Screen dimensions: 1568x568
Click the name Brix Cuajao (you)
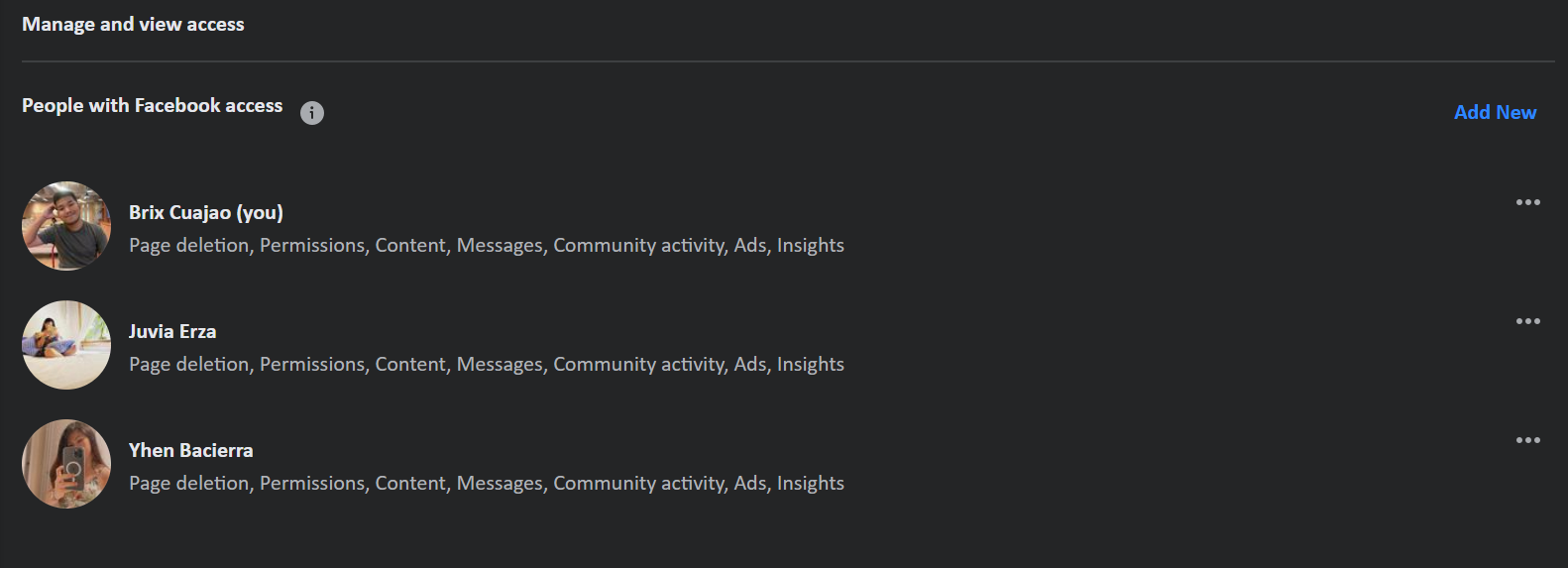206,212
